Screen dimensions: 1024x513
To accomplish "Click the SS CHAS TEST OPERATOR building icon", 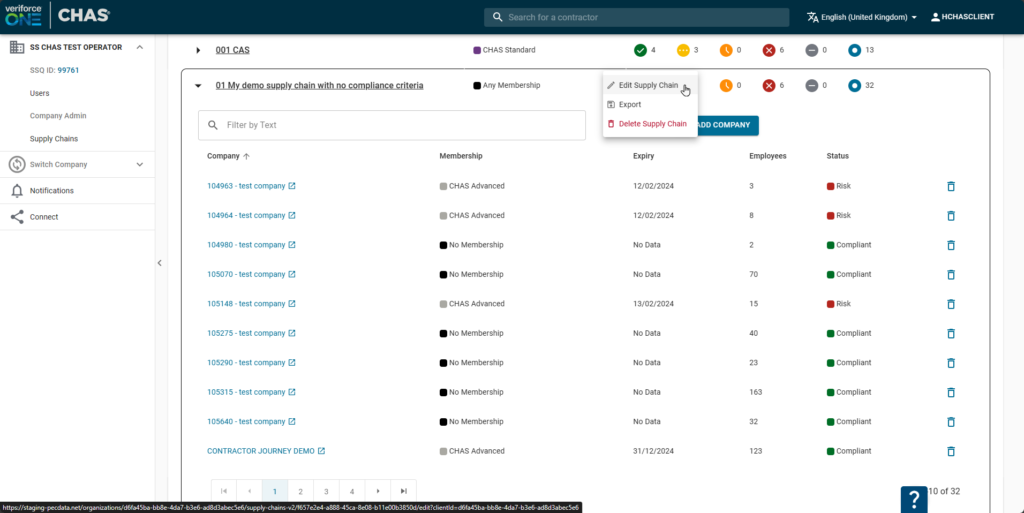I will [17, 47].
